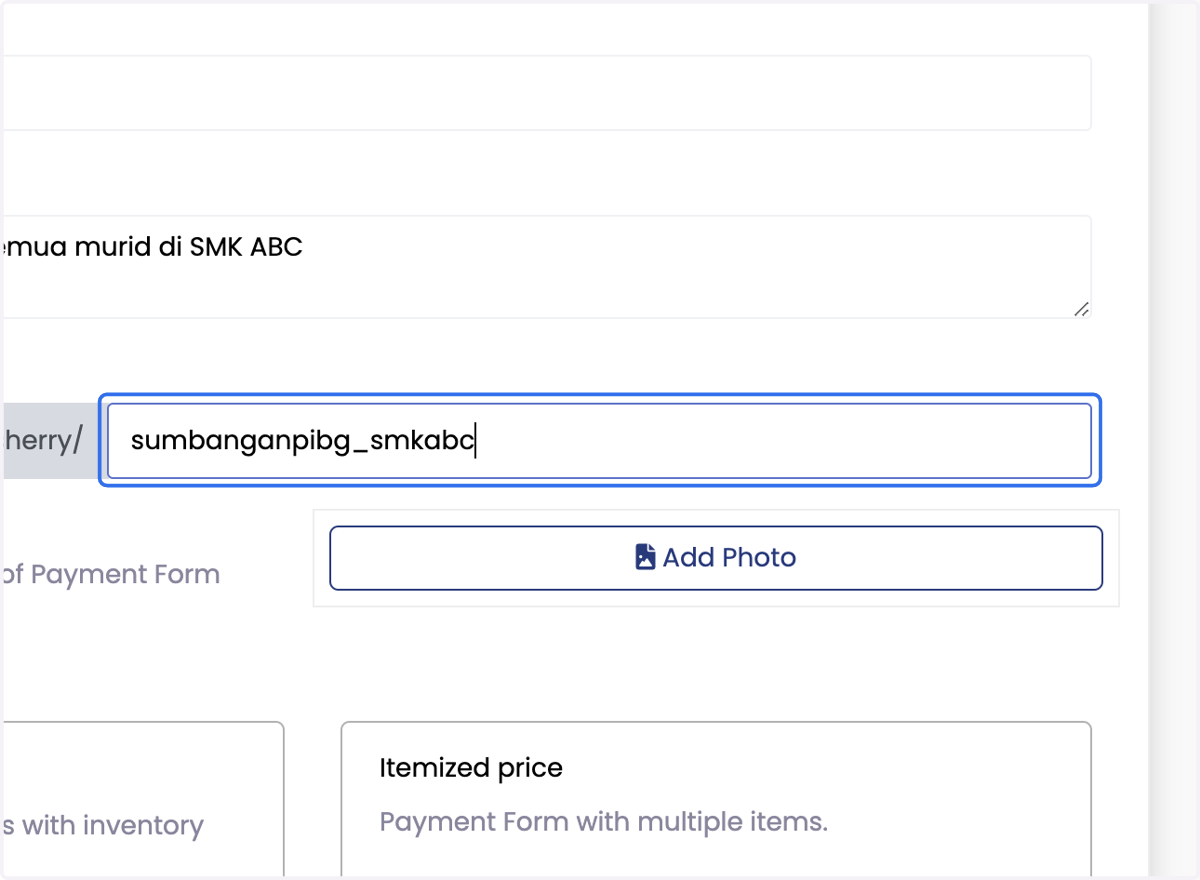Select the Itemized price card
Screen dimensions: 1200x880
[716, 800]
